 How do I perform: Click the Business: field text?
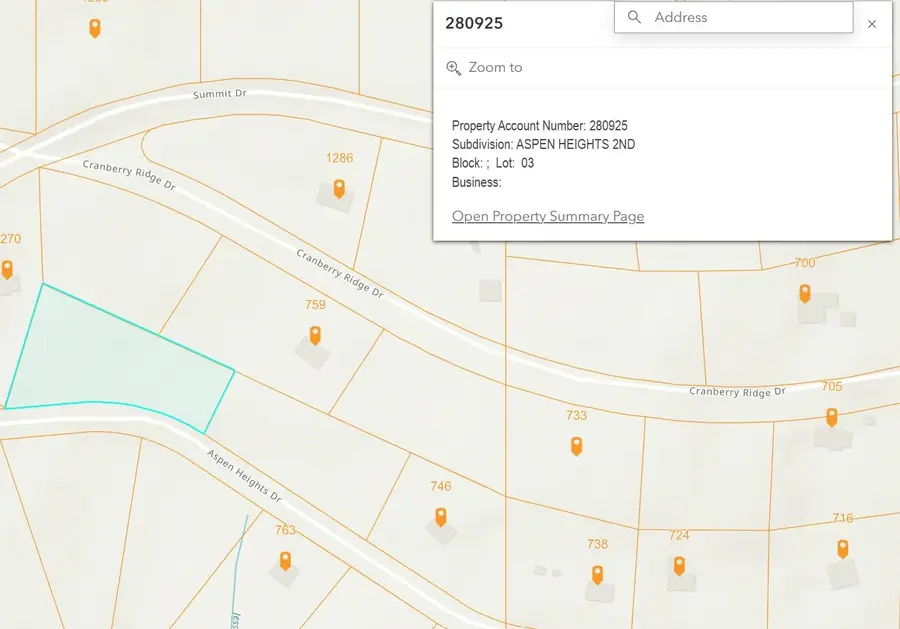[476, 183]
